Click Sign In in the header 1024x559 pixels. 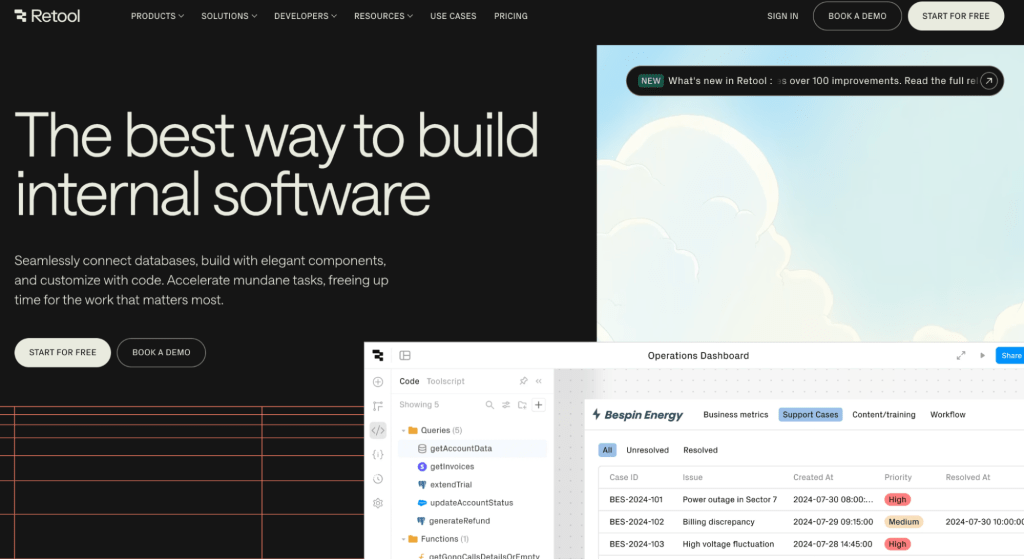click(x=782, y=16)
